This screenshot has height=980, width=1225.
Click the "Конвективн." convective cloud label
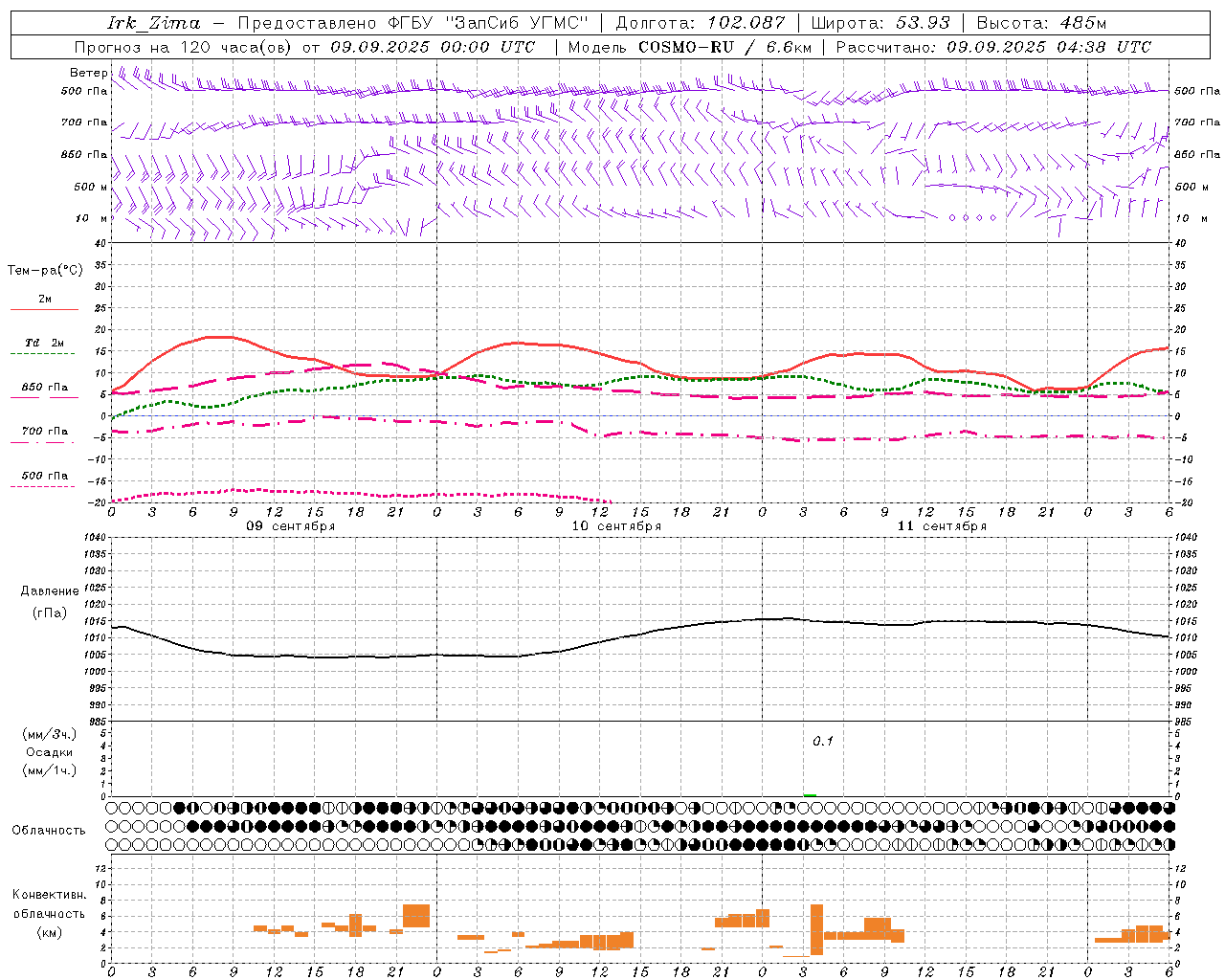tap(49, 895)
